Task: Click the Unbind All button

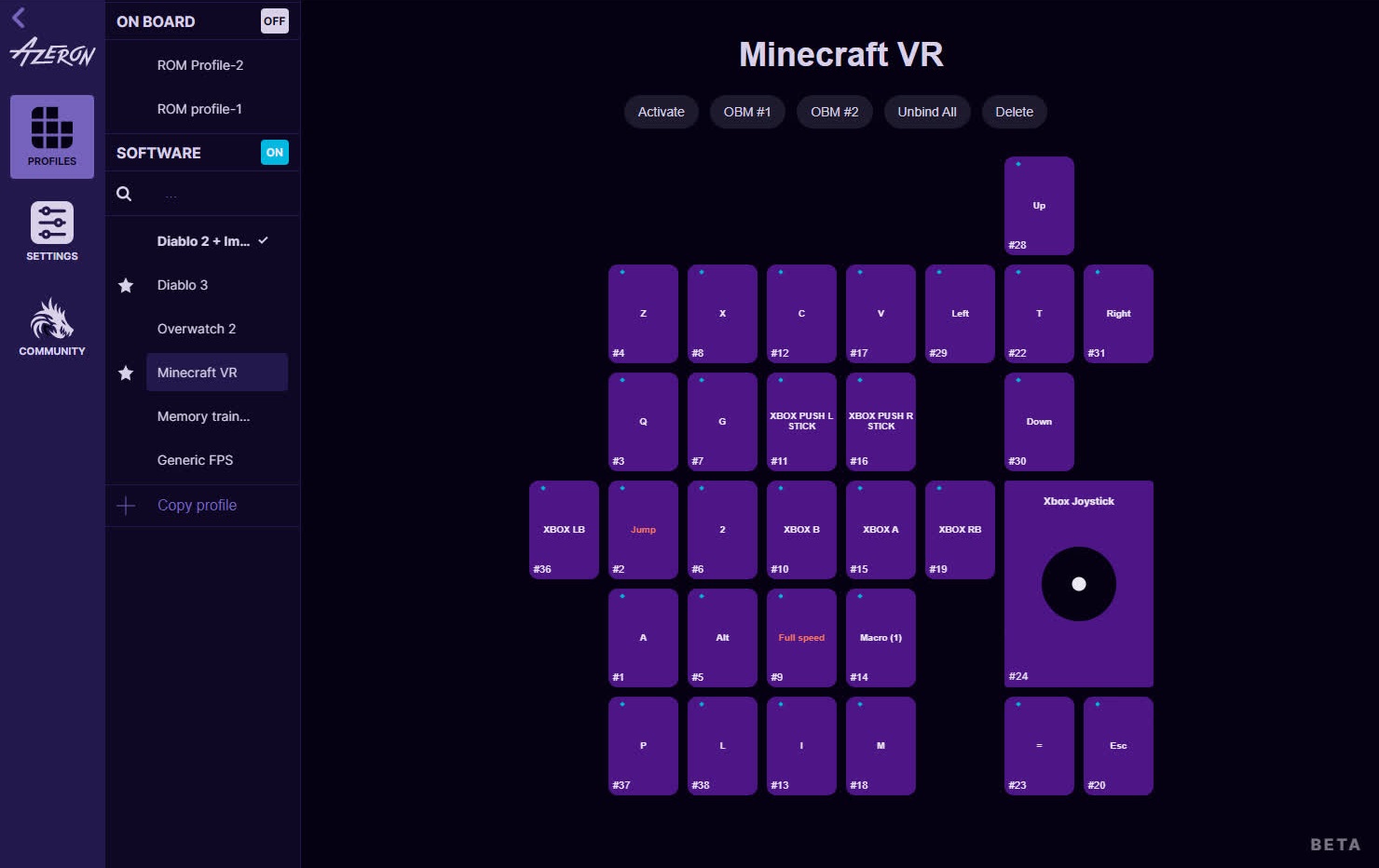Action: pyautogui.click(x=927, y=112)
